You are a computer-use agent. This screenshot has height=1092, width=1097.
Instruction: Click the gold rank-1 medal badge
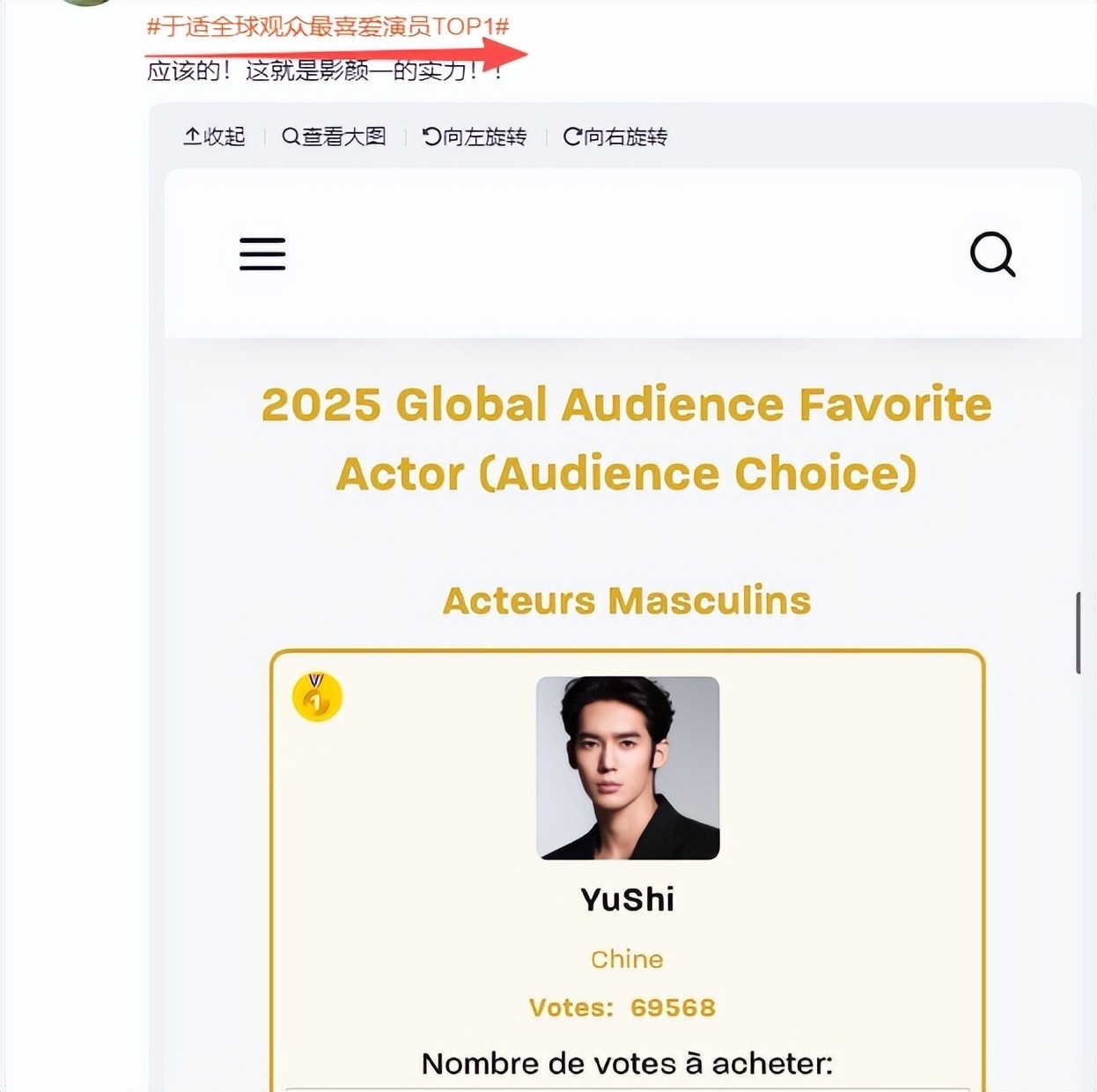[317, 697]
